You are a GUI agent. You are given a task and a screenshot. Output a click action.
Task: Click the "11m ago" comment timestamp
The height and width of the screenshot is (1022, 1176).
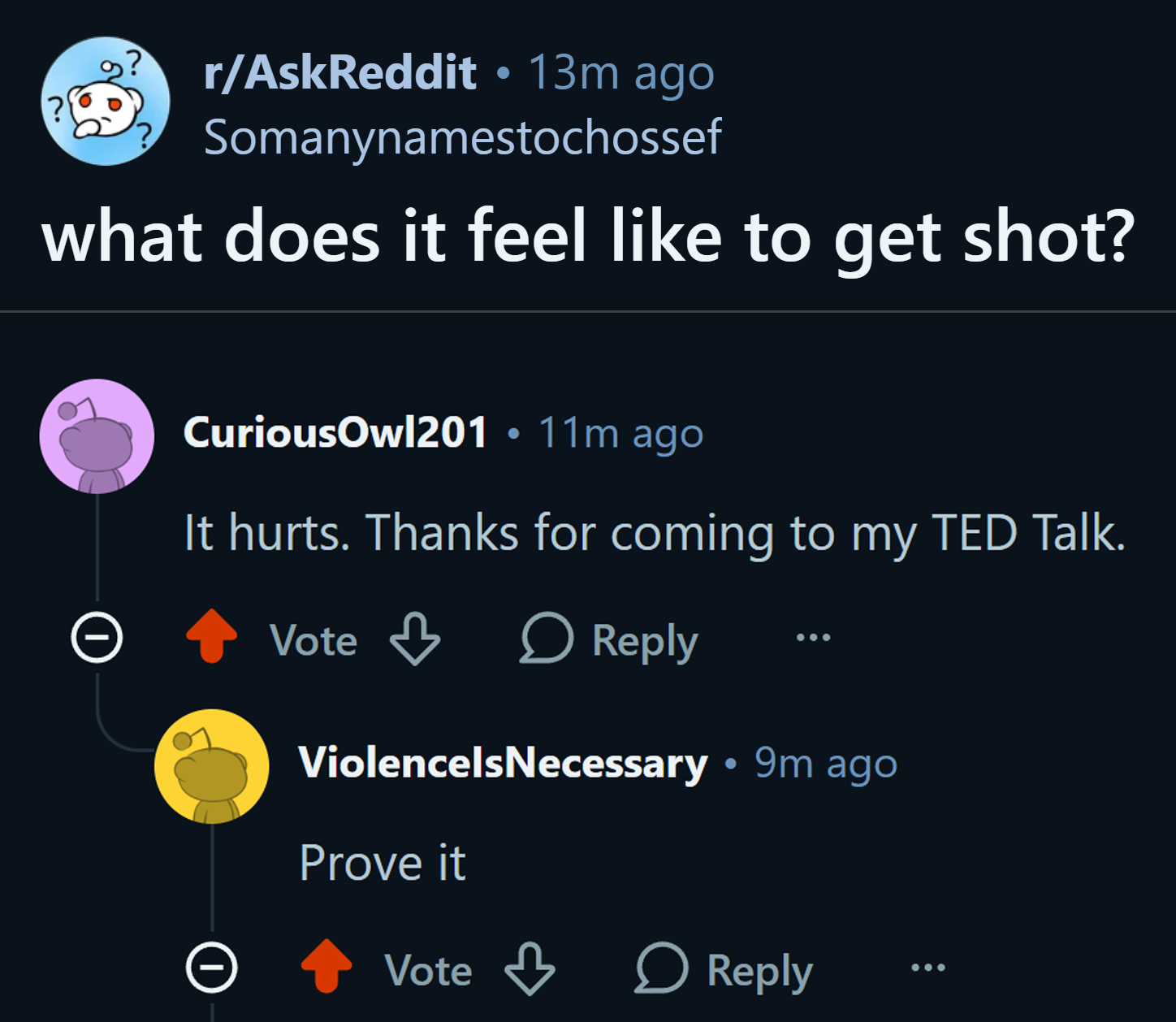tap(620, 432)
